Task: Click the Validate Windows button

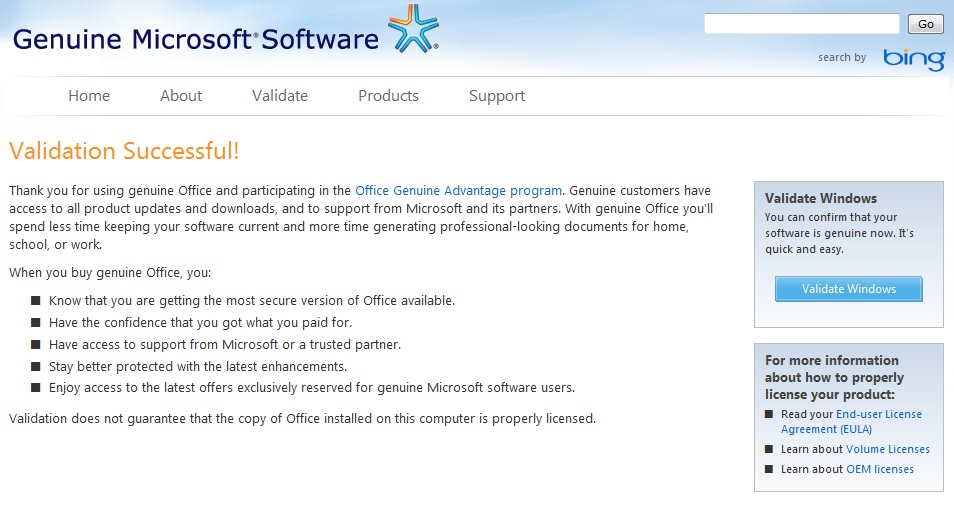Action: (x=848, y=289)
